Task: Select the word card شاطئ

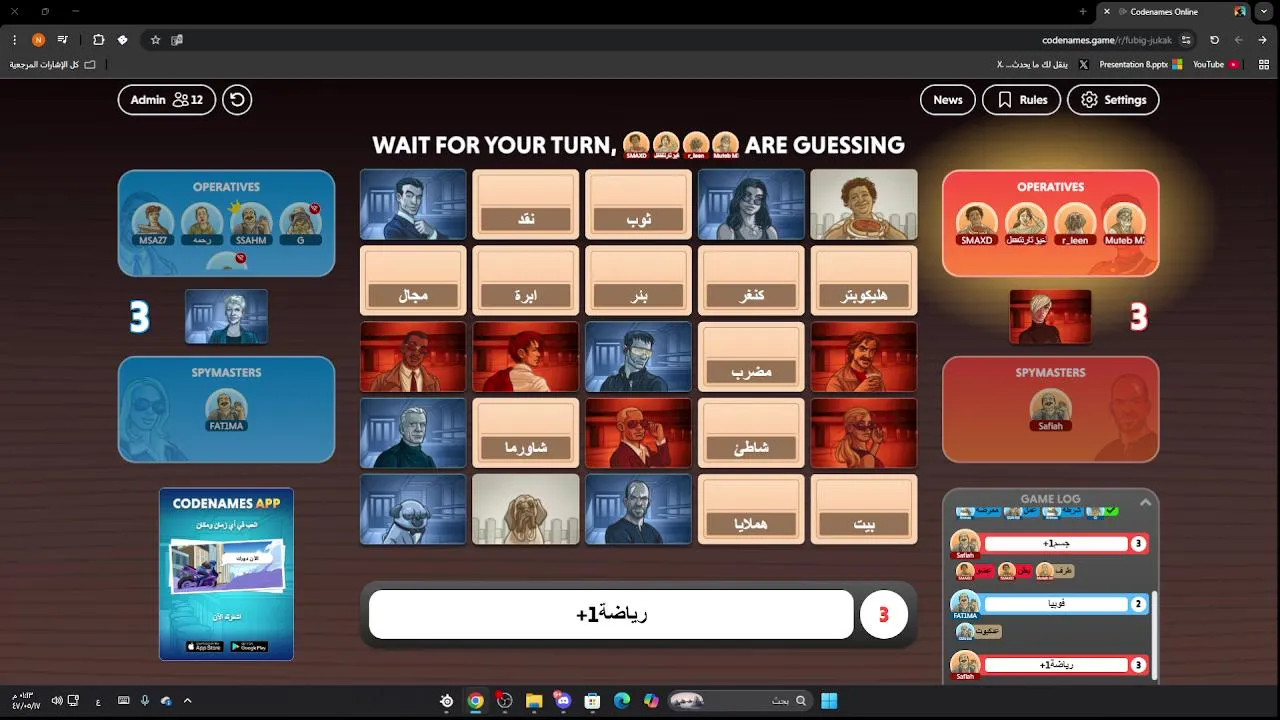Action: click(x=751, y=433)
